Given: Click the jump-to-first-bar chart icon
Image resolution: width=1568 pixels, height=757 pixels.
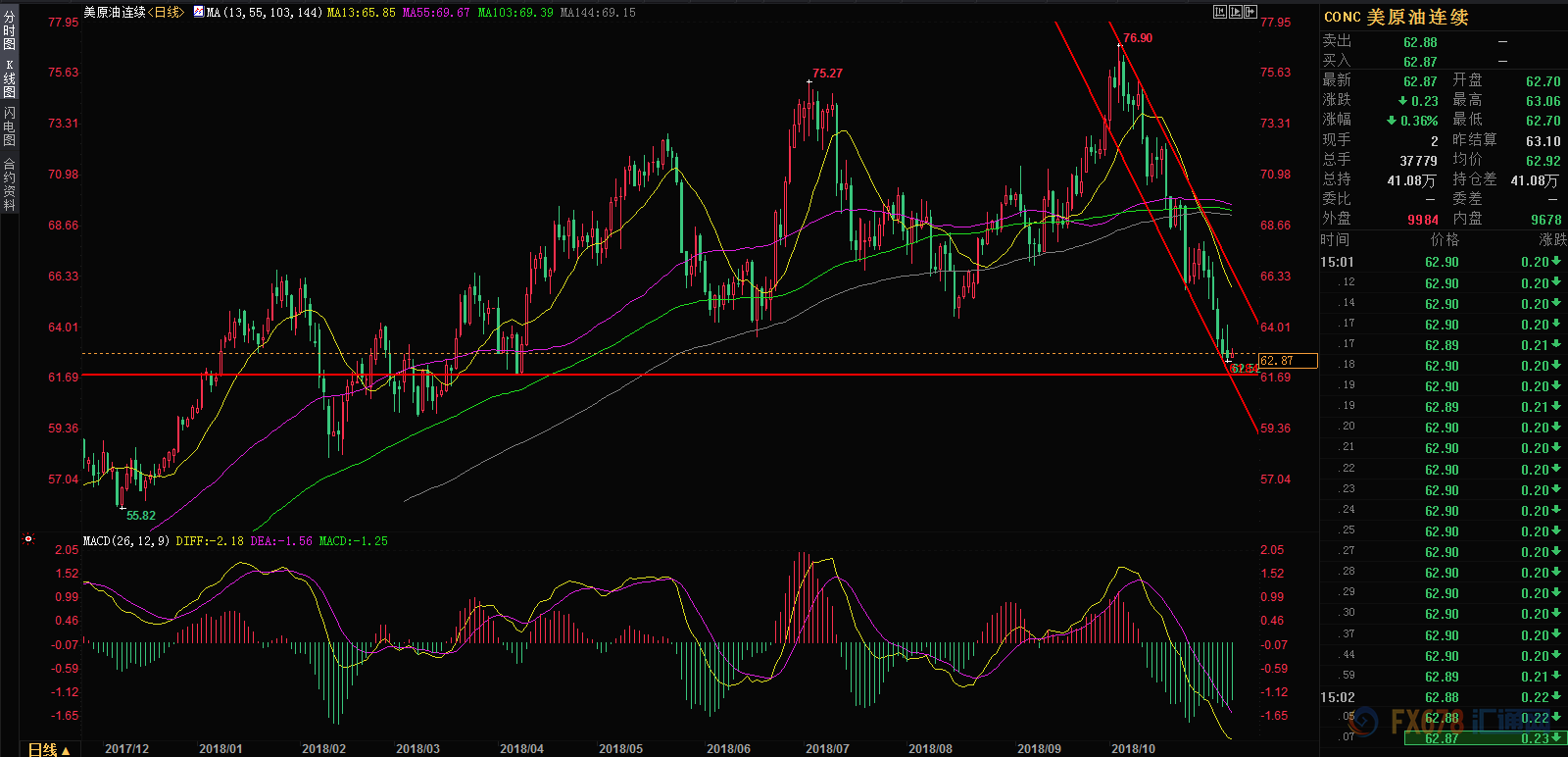Looking at the screenshot, I should point(1220,12).
